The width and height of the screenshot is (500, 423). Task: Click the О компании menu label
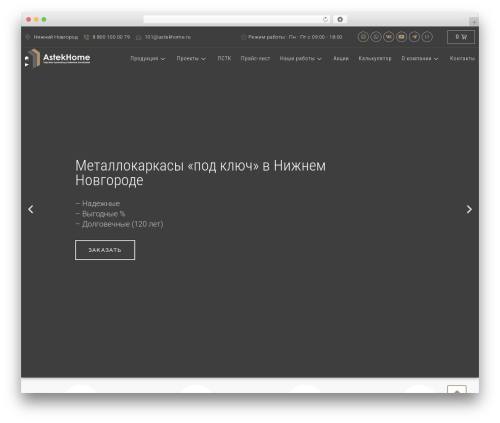click(x=416, y=58)
